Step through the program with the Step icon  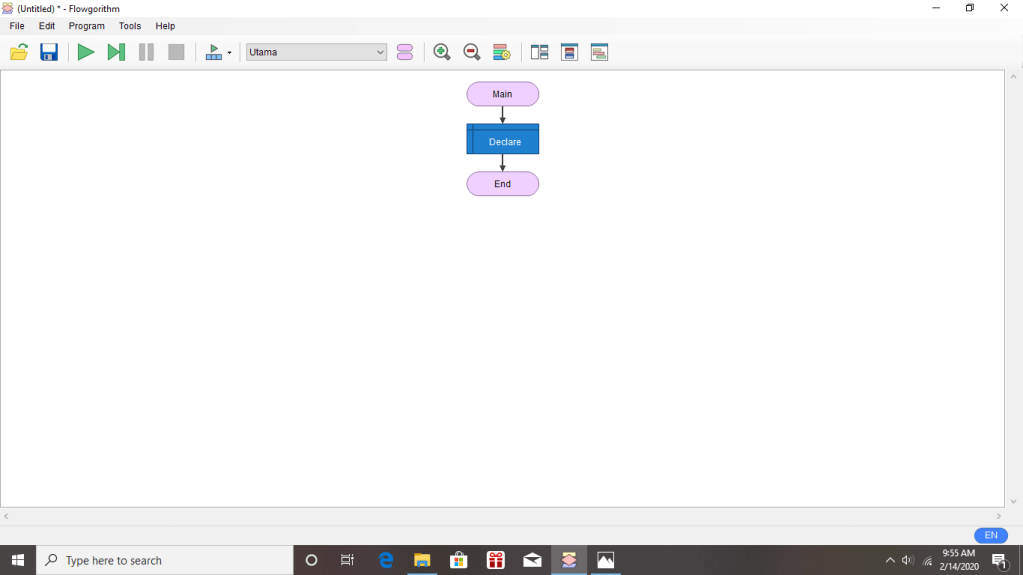(116, 52)
